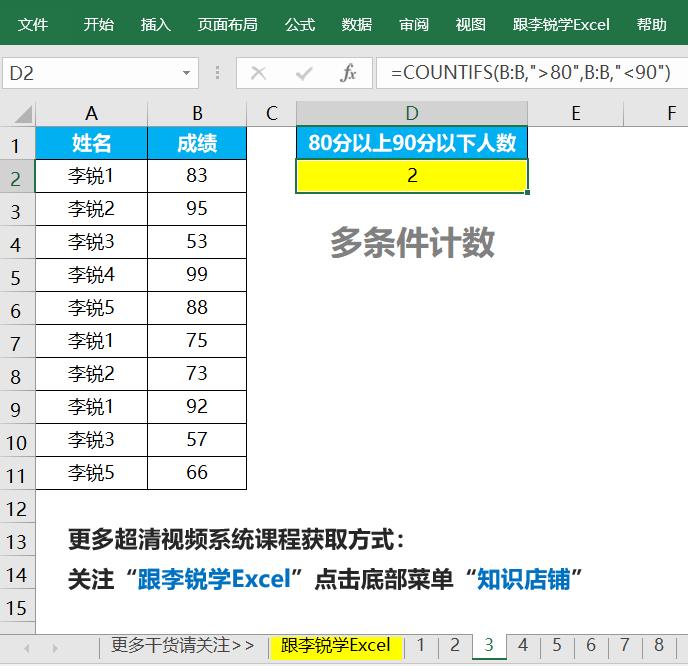Image resolution: width=688 pixels, height=666 pixels.
Task: Expand the Name Box dropdown arrow
Action: click(x=186, y=73)
